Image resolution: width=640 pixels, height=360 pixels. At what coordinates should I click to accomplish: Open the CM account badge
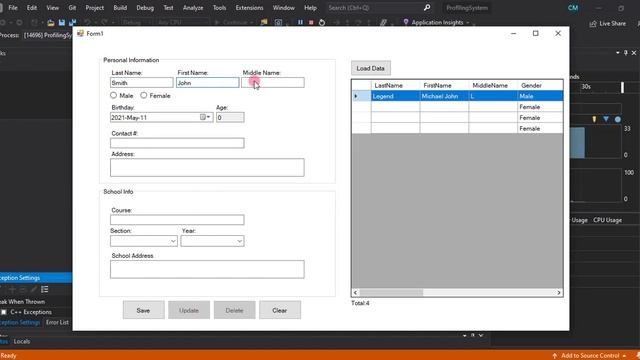[573, 8]
